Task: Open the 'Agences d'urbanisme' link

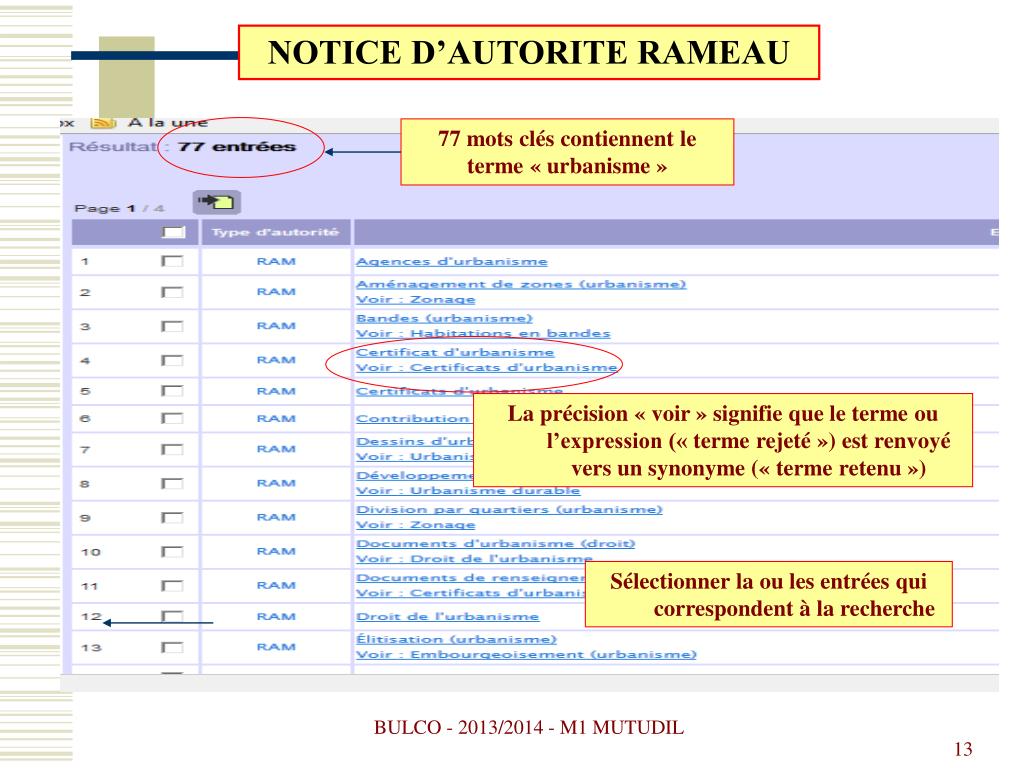Action: click(x=452, y=261)
